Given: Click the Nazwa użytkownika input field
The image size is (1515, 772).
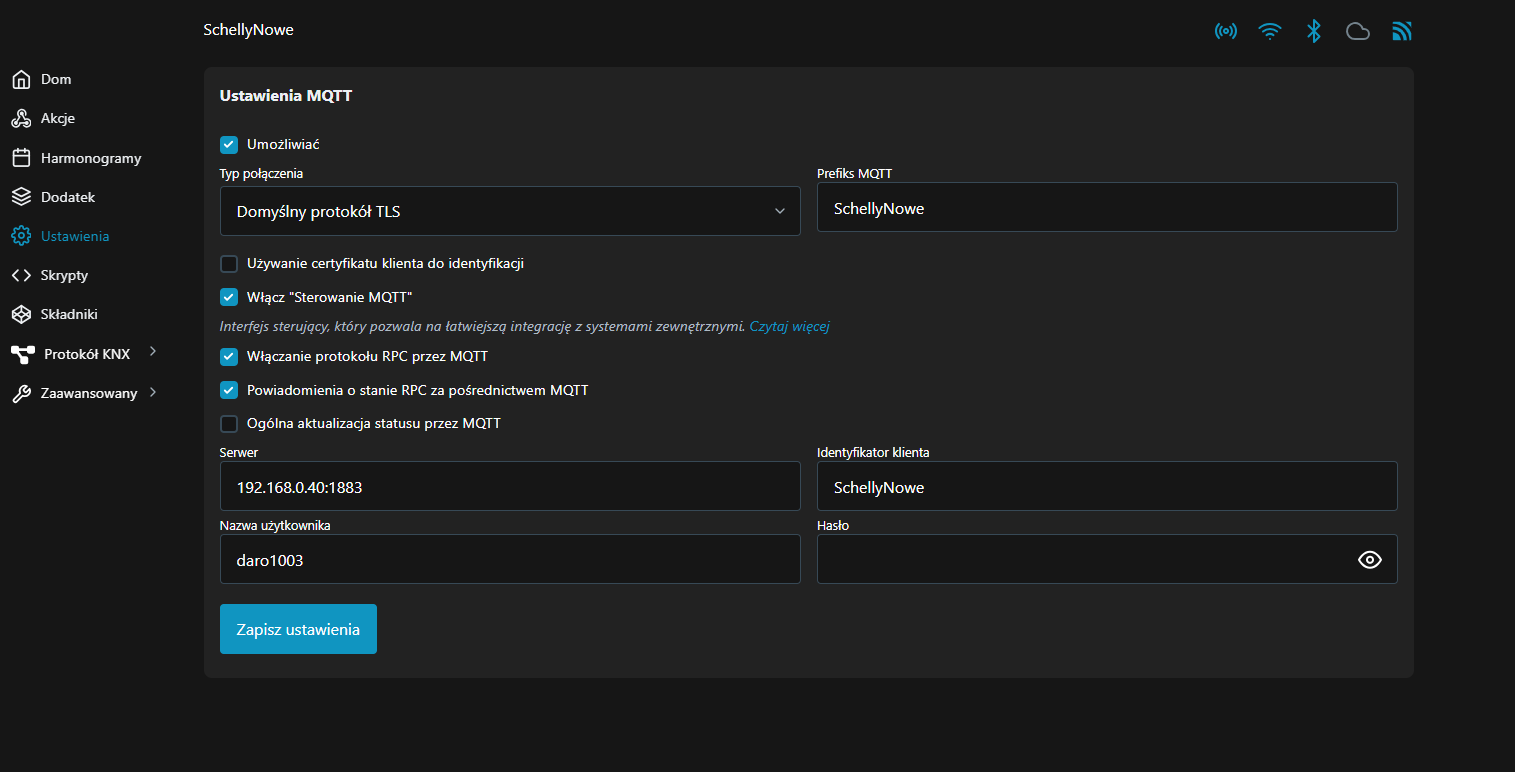Looking at the screenshot, I should coord(510,559).
